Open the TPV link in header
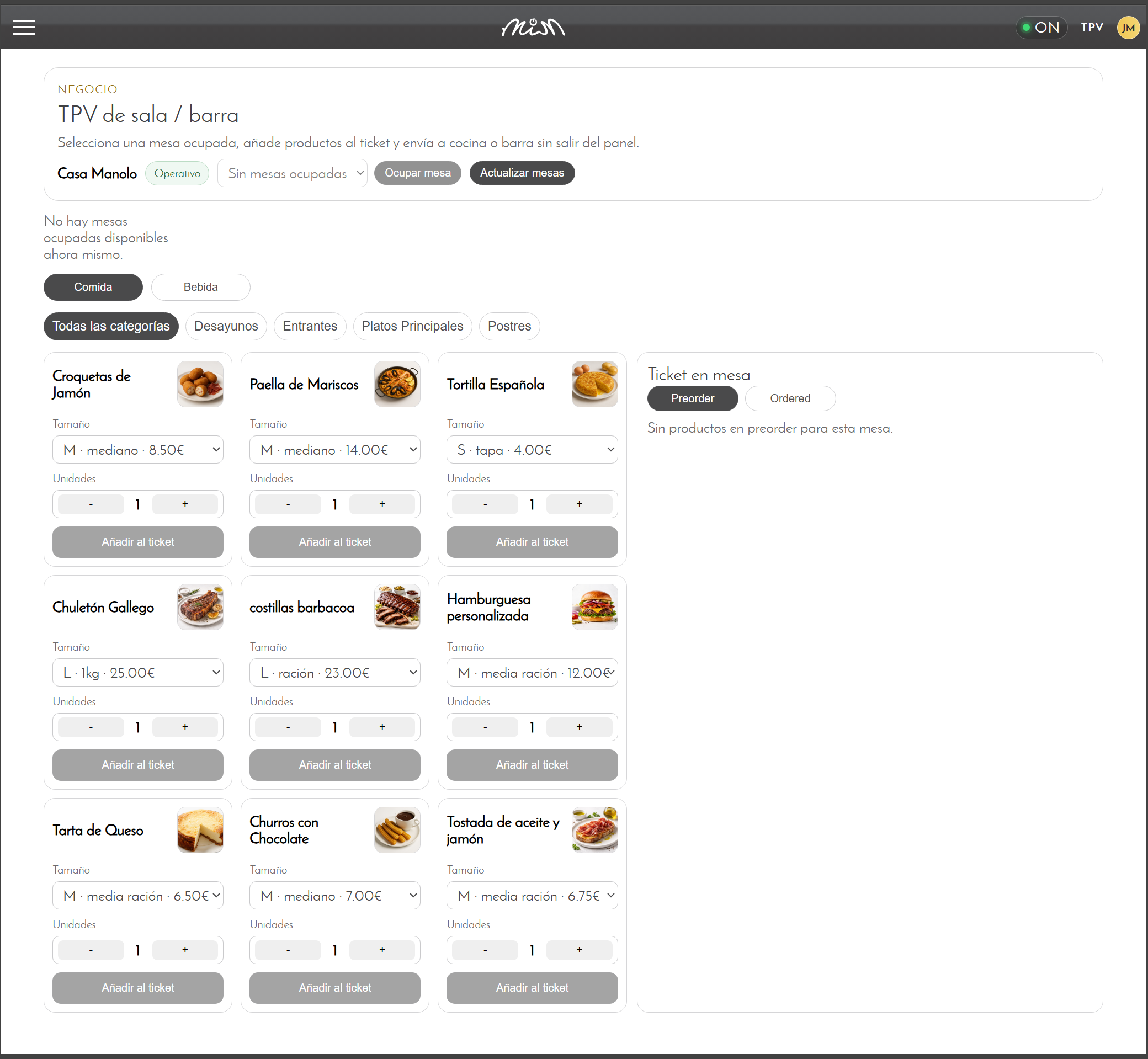The image size is (1148, 1059). [x=1092, y=27]
